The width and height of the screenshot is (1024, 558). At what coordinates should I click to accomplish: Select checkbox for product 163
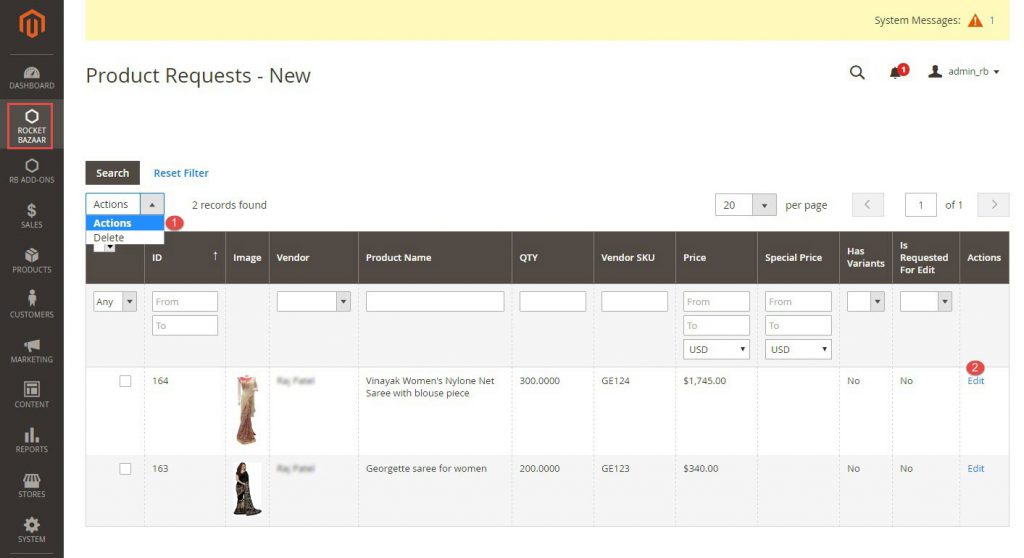click(125, 468)
